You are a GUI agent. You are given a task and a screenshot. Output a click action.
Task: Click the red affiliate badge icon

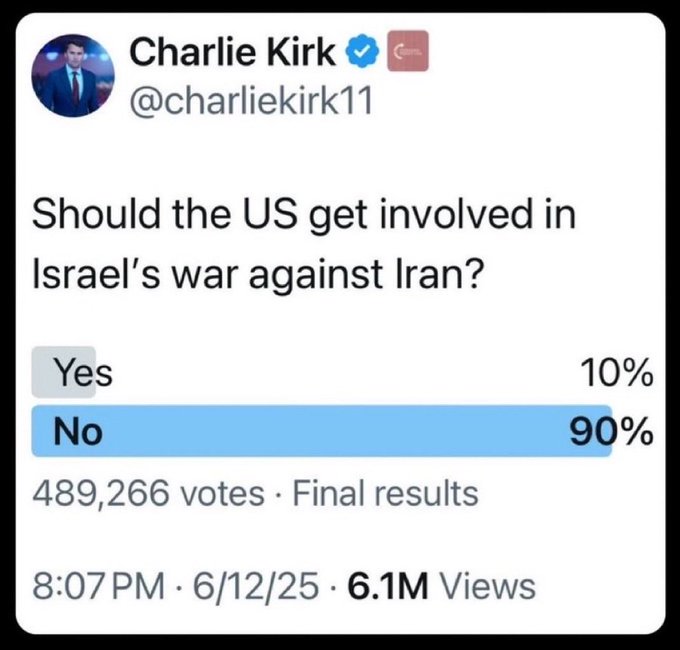coord(408,51)
